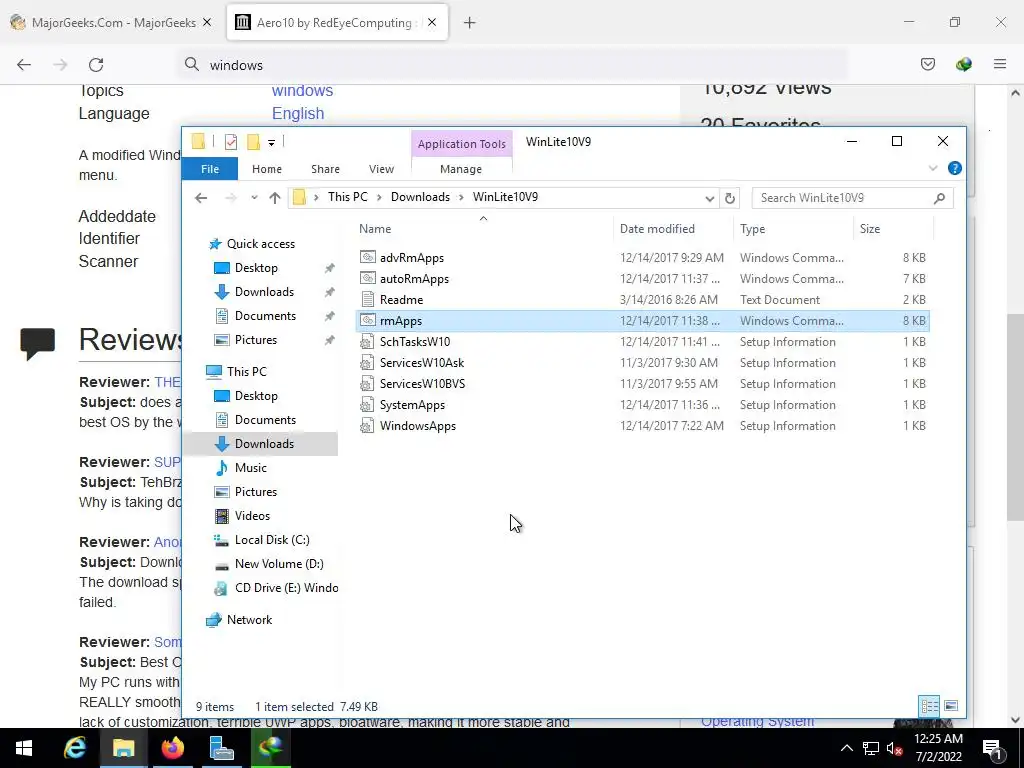
Task: Show hidden system tray icons
Action: click(846, 748)
